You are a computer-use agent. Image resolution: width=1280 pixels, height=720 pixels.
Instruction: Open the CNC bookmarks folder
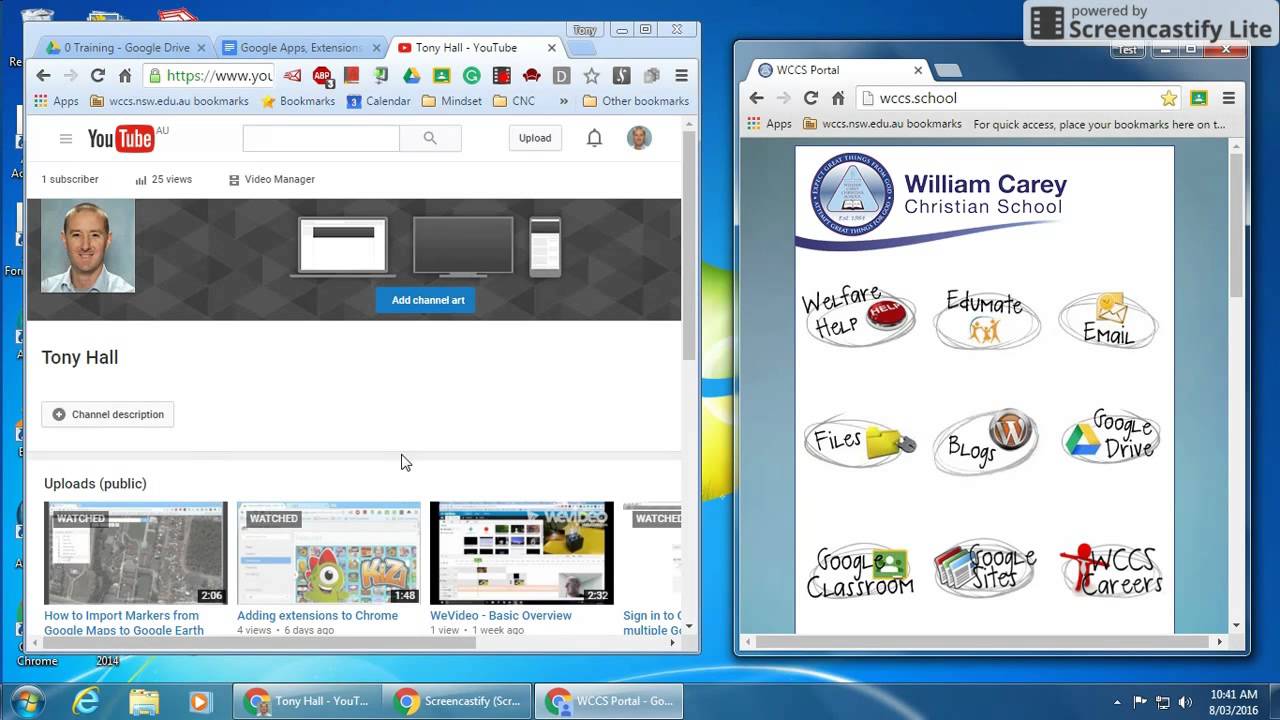513,101
